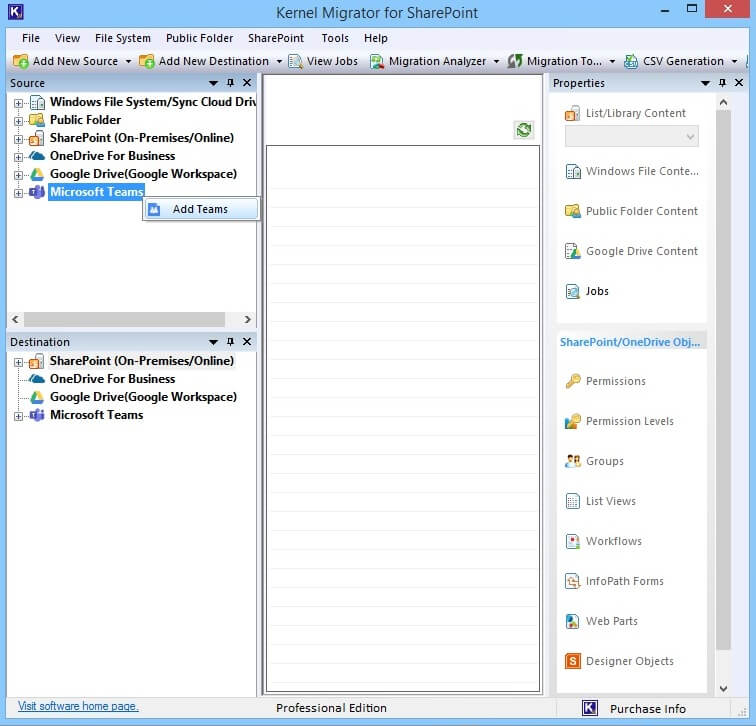The image size is (756, 726).
Task: Expand the Public Folder source node
Action: point(18,121)
